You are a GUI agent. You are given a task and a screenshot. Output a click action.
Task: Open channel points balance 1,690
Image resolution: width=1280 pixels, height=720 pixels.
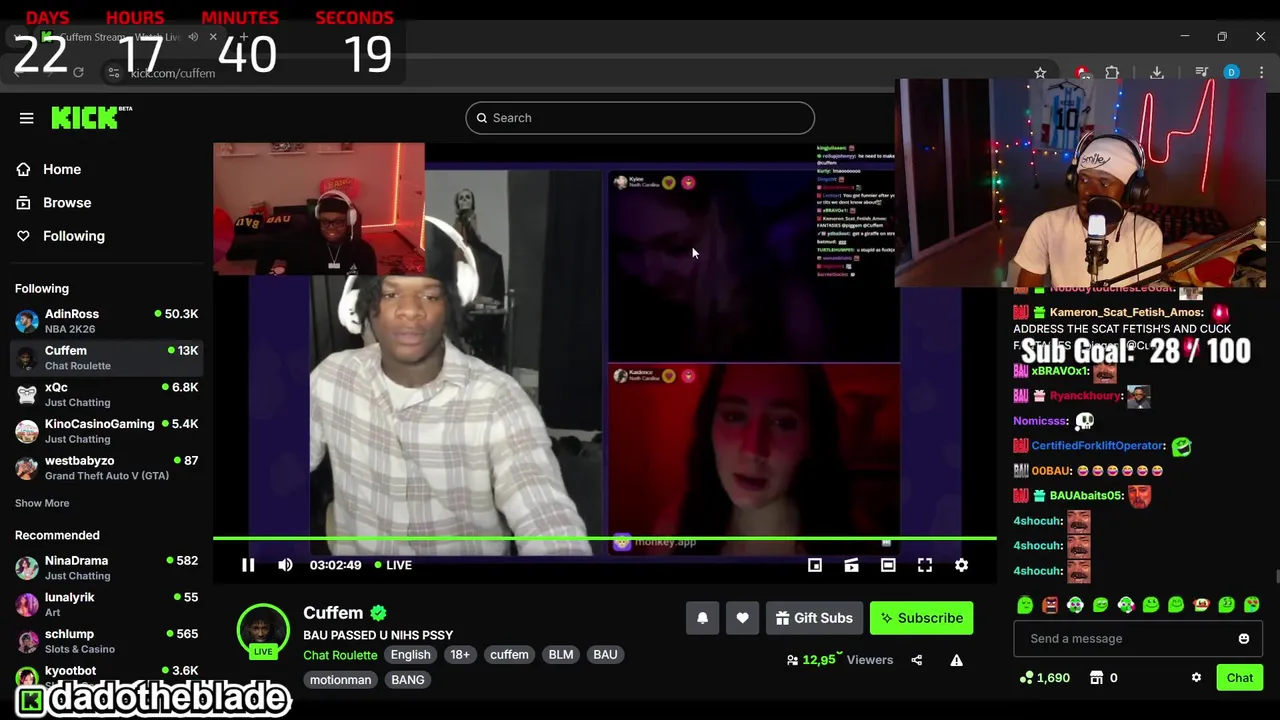tap(1045, 678)
